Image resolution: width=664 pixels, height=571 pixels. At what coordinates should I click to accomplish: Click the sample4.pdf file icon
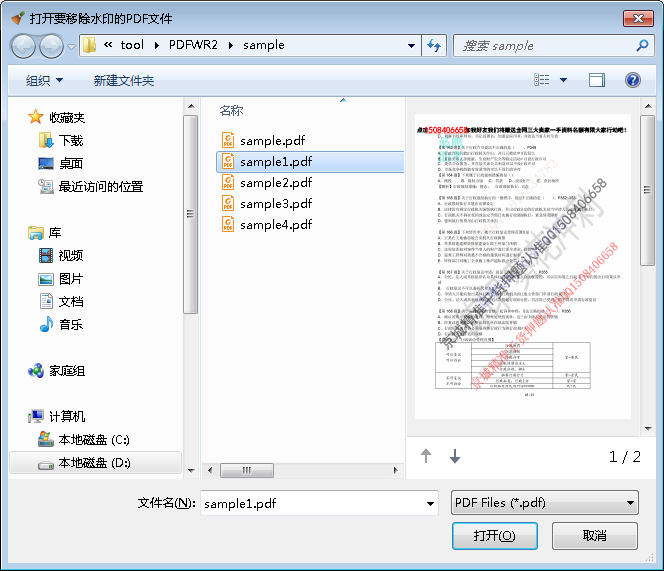(x=228, y=224)
